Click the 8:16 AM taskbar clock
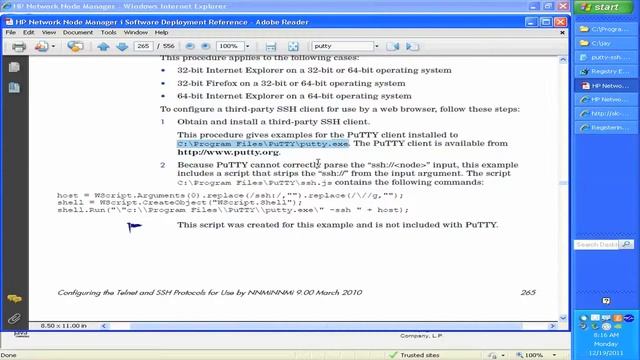The height and width of the screenshot is (360, 640). 606,335
